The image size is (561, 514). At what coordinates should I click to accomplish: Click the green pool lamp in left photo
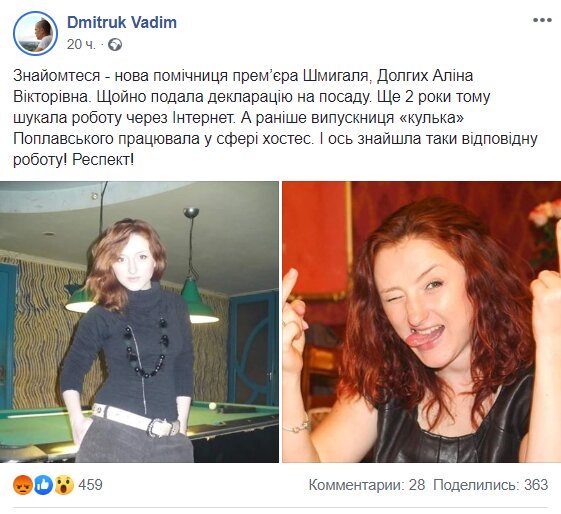(x=197, y=300)
